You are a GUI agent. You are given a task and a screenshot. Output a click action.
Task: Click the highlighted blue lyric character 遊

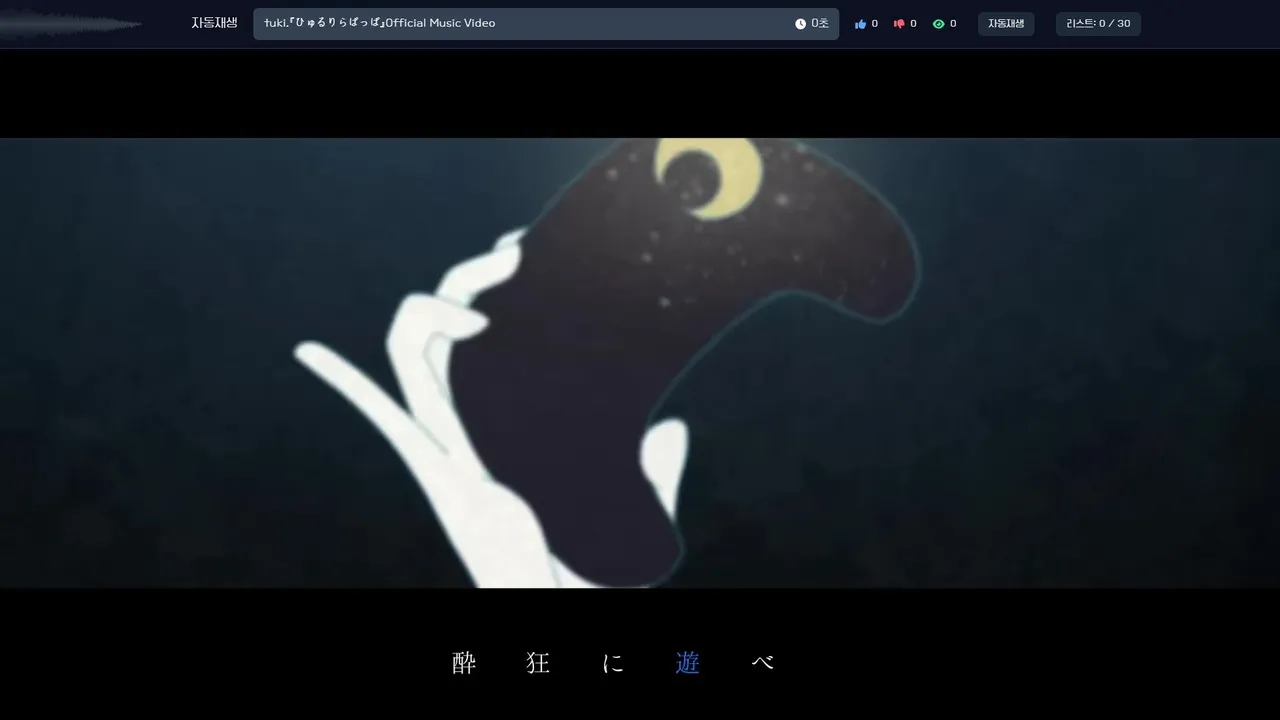(688, 663)
